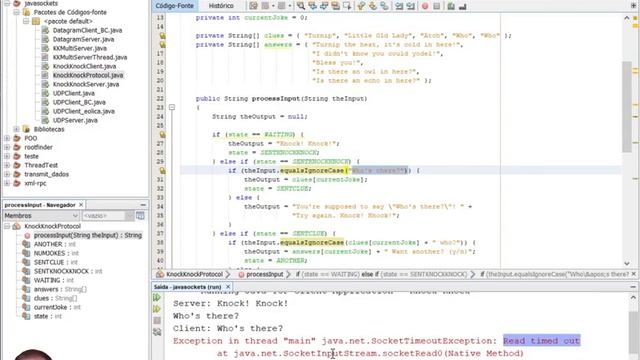The image size is (640, 360).
Task: Click the green re-run arrow in output panel
Action: (x=157, y=298)
